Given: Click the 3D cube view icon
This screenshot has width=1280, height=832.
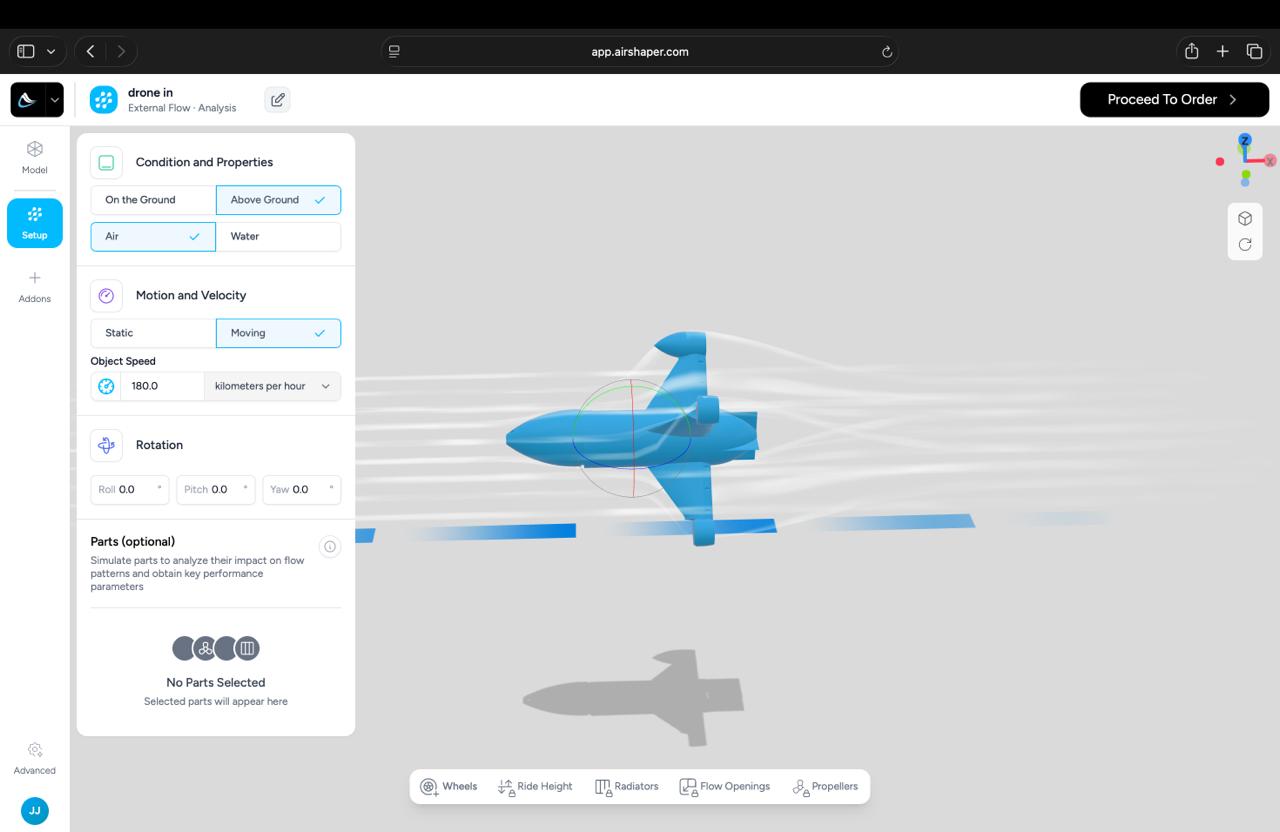Looking at the screenshot, I should tap(1245, 219).
